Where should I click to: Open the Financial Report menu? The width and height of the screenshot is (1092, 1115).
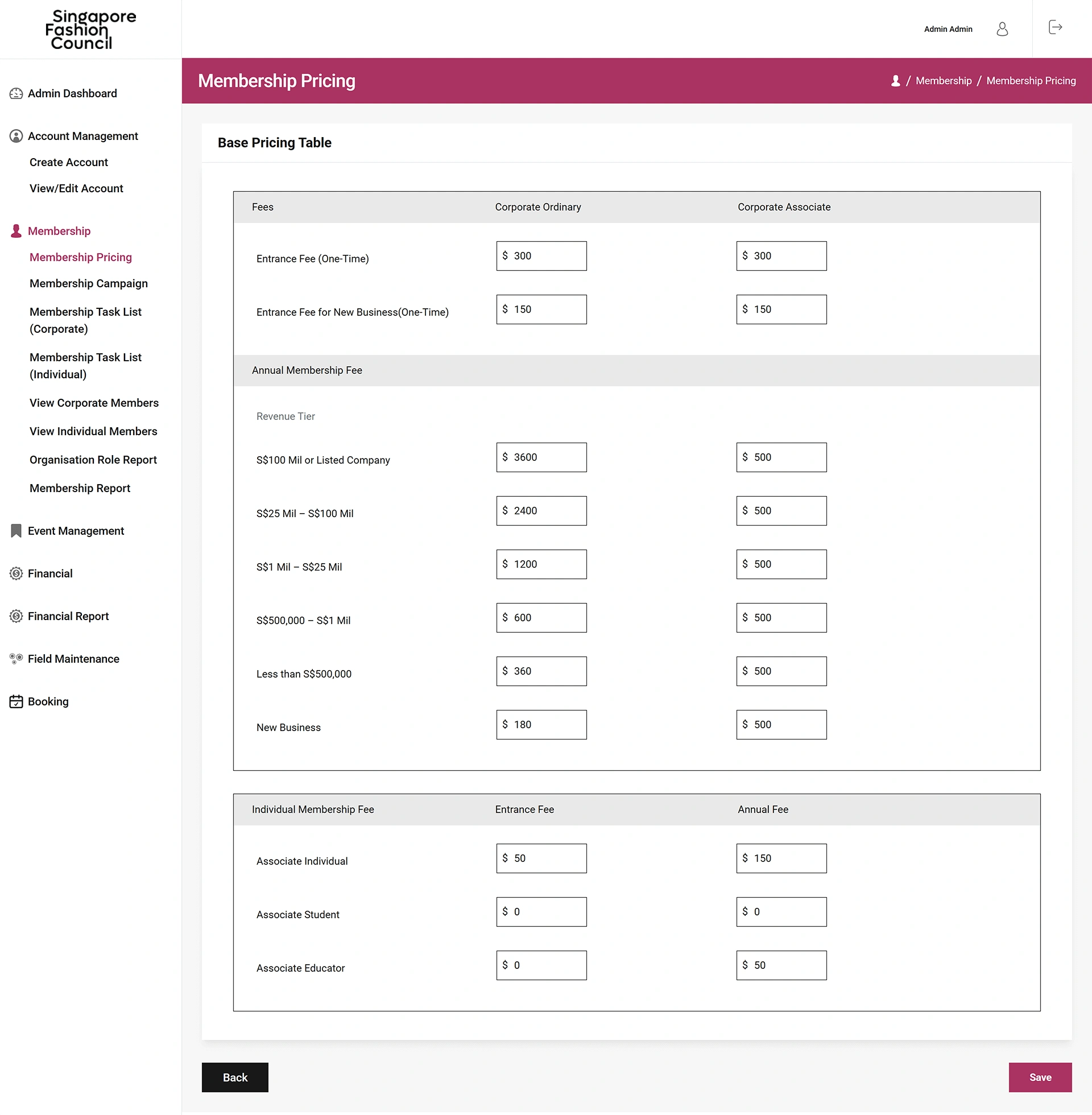(68, 616)
